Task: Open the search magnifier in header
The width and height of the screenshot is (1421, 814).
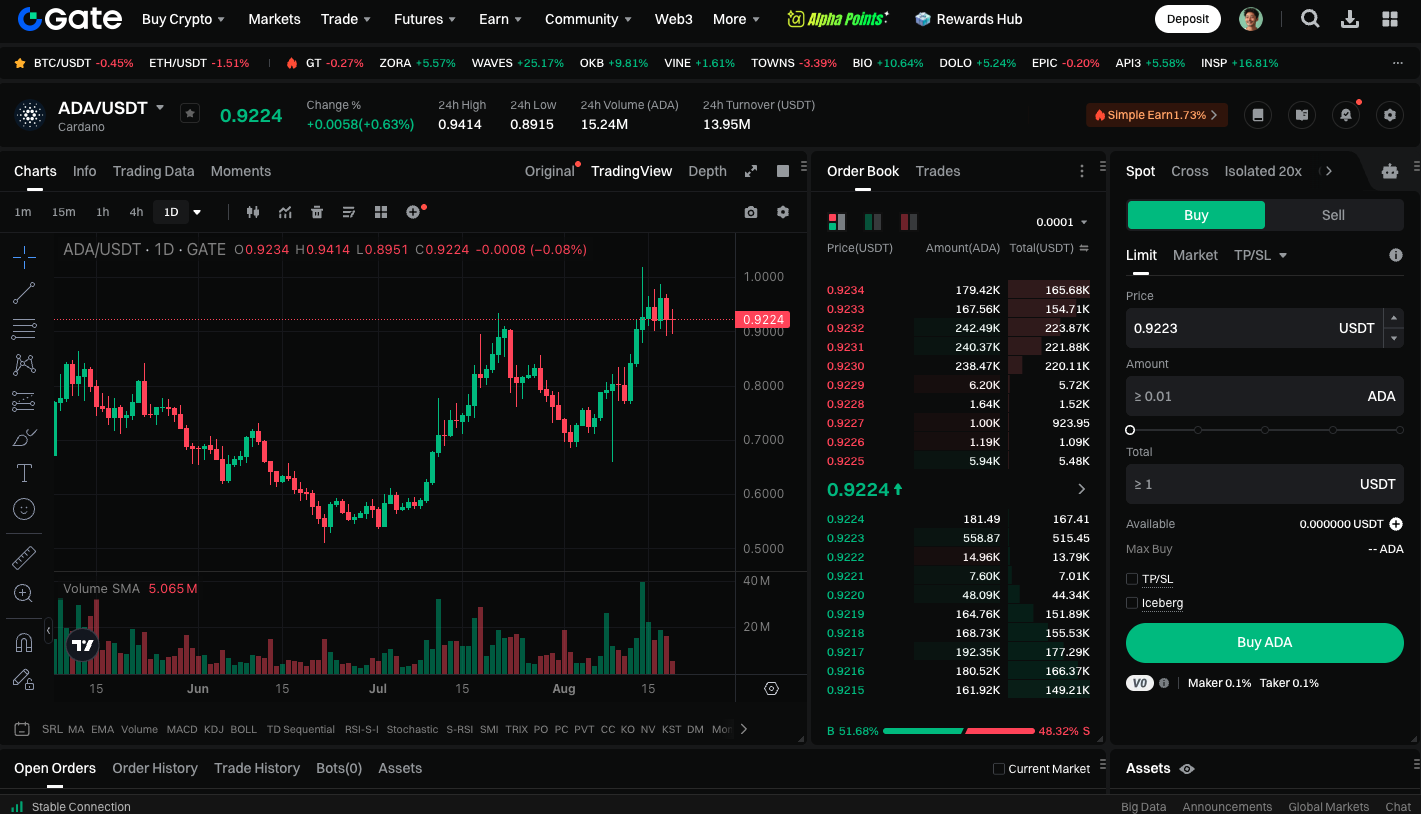Action: (x=1310, y=19)
